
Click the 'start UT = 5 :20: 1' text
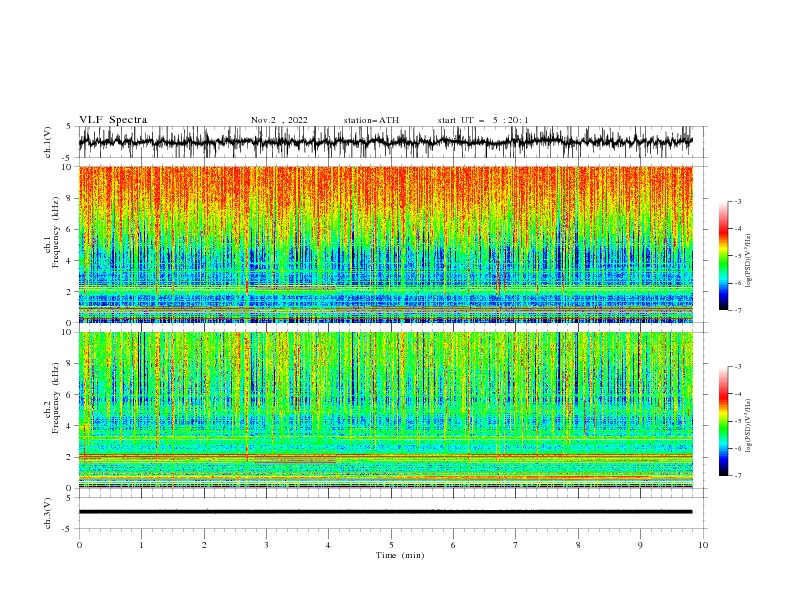coord(483,120)
